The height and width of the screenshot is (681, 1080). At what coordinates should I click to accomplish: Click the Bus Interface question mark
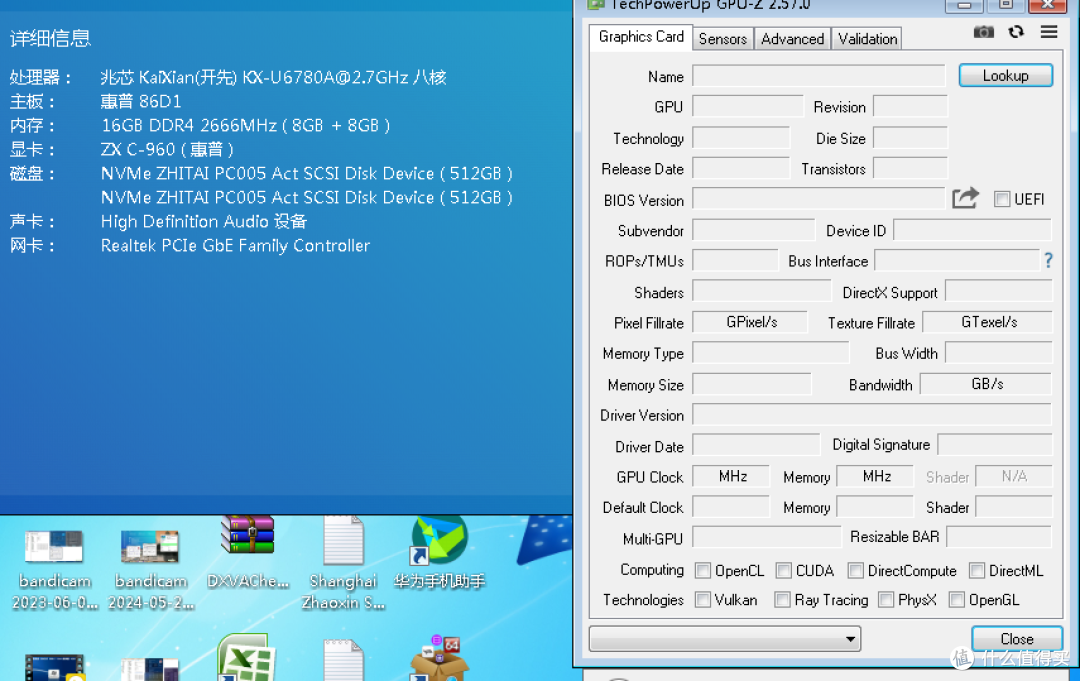tap(1048, 260)
